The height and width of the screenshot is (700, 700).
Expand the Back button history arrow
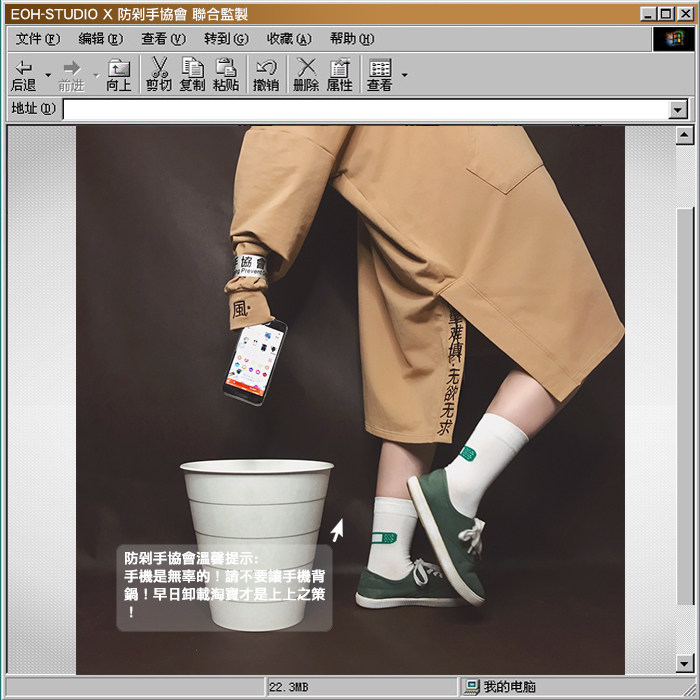click(x=47, y=75)
